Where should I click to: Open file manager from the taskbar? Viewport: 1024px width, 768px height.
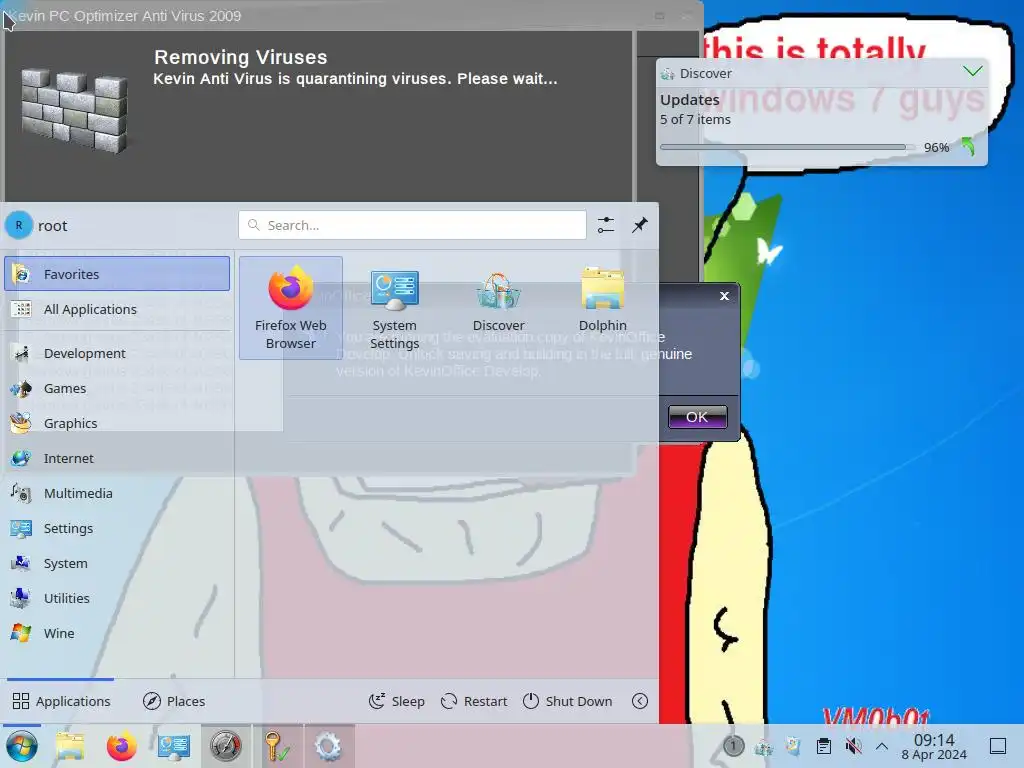[x=70, y=746]
